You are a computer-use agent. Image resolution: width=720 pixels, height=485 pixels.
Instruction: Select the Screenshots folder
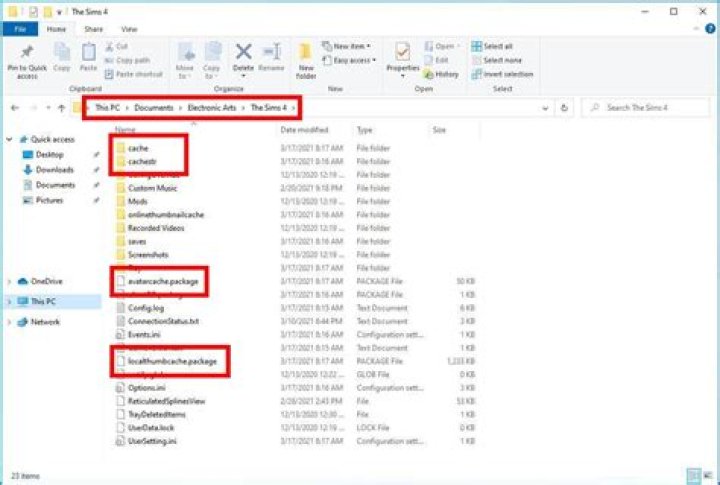pos(148,255)
